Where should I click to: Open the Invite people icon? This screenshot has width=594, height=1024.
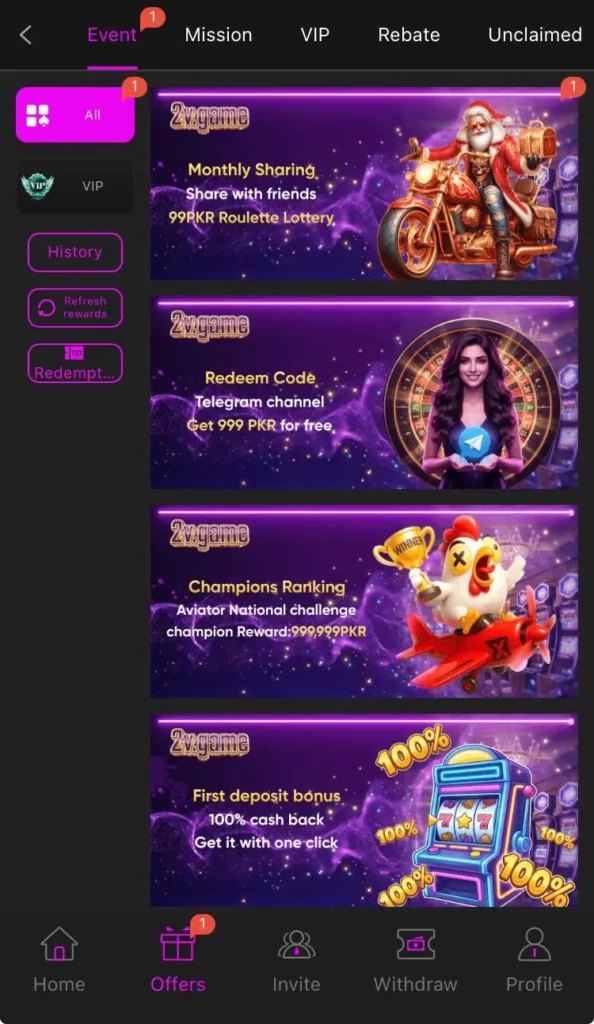point(296,944)
